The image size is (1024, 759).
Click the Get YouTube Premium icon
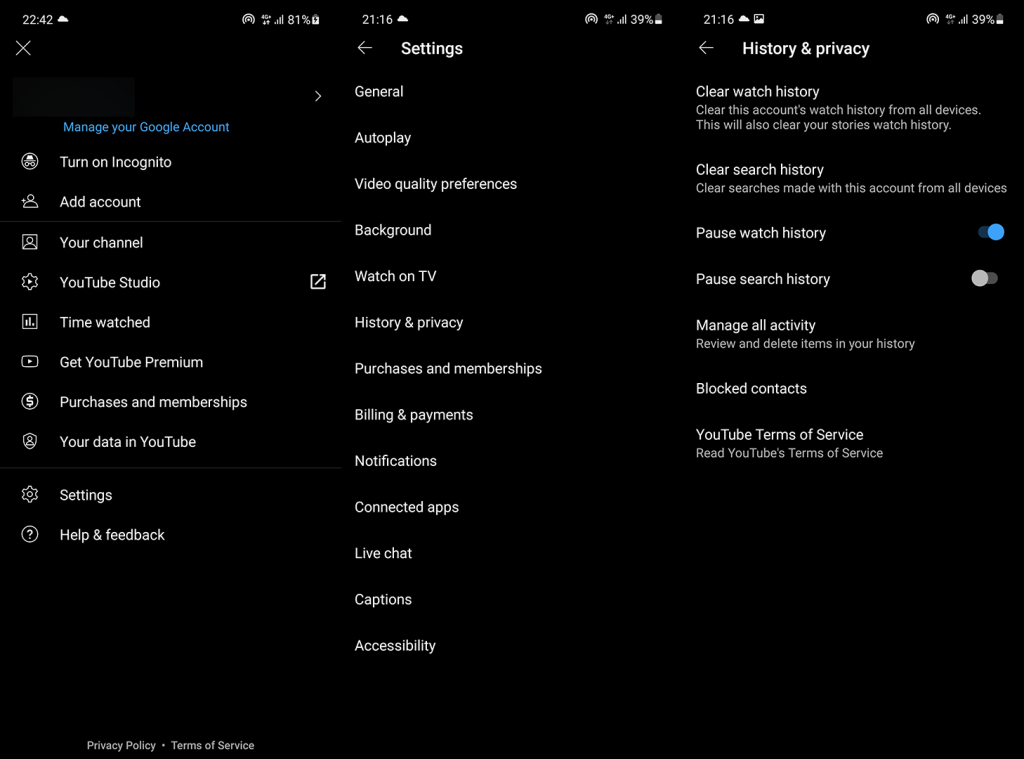click(30, 361)
